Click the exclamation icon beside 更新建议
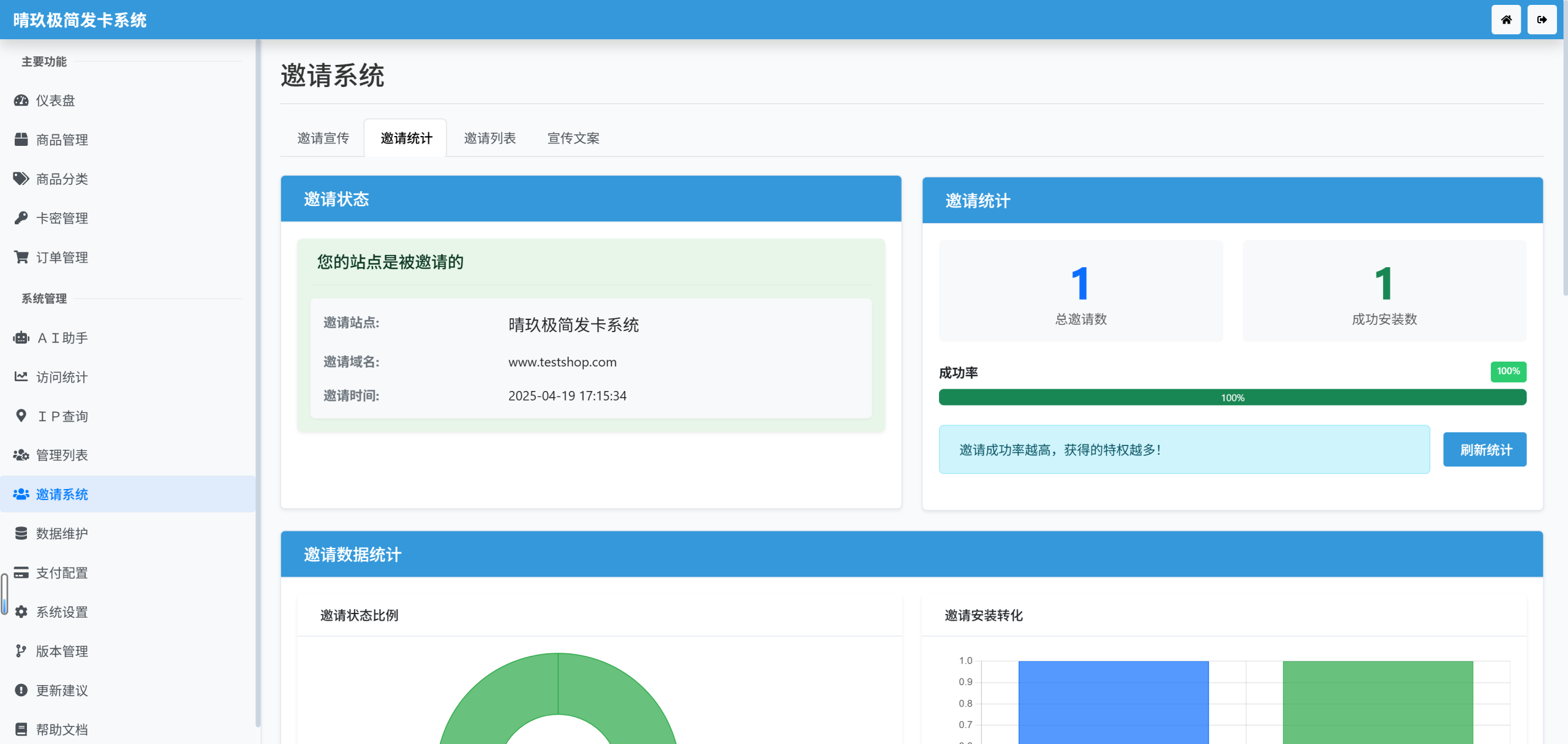Image resolution: width=1568 pixels, height=744 pixels. 21,690
